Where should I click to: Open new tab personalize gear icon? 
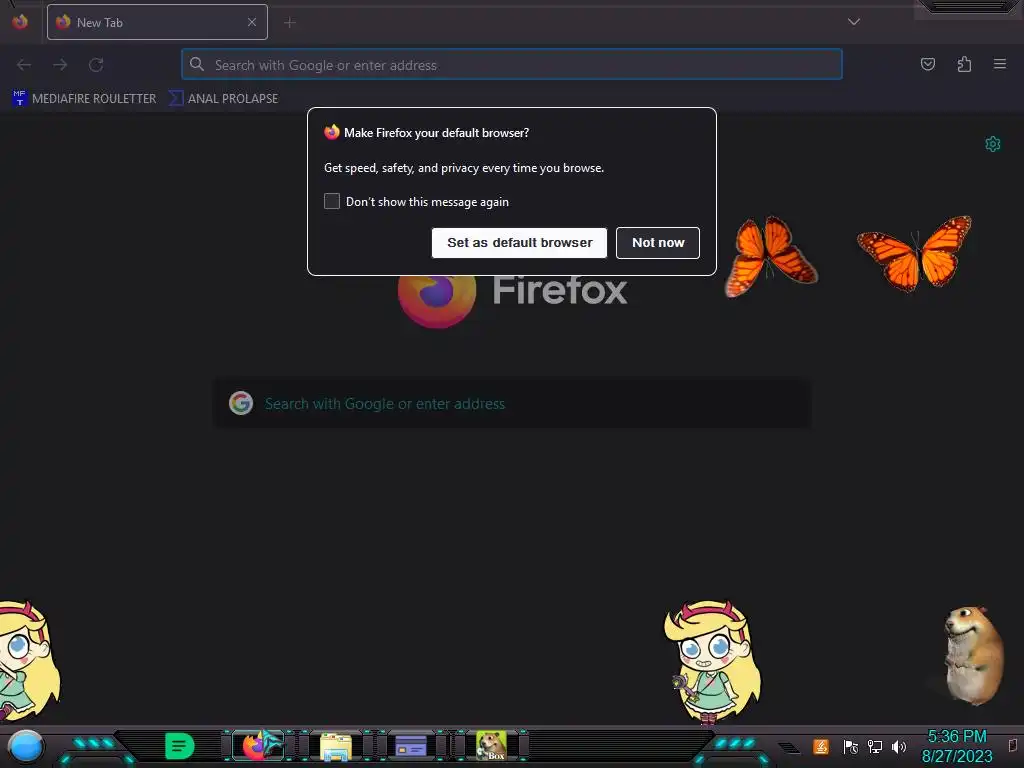coord(992,144)
